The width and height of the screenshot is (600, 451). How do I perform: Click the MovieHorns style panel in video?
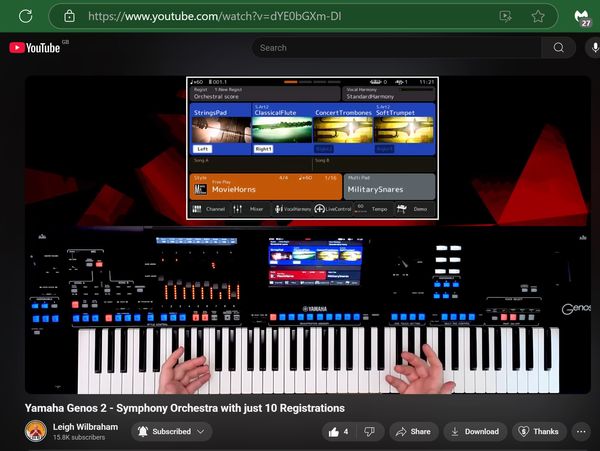coord(266,187)
